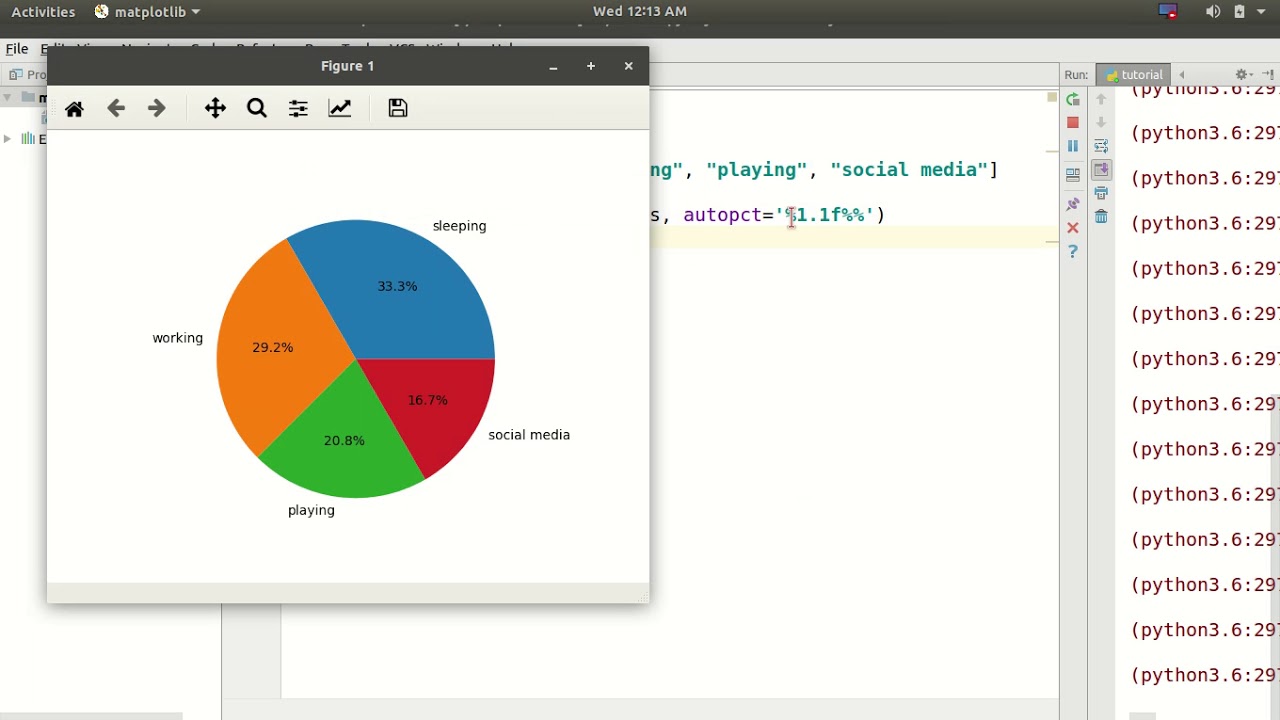Viewport: 1280px width, 720px height.
Task: Clear all console output trash icon
Action: pyautogui.click(x=1101, y=216)
